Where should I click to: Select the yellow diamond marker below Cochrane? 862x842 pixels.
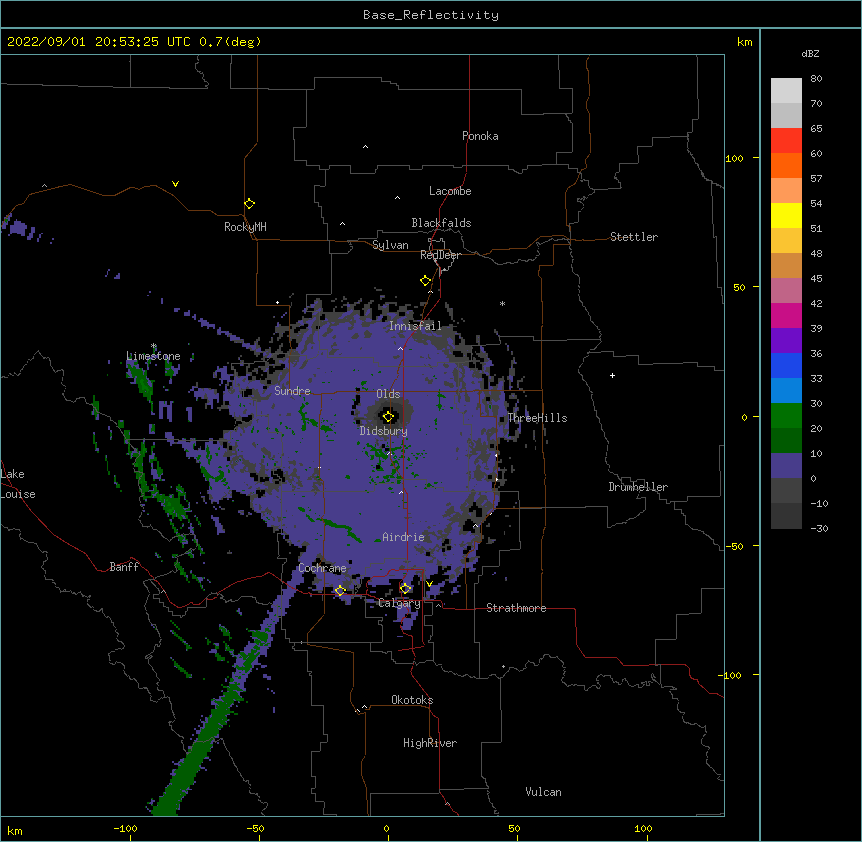tap(340, 590)
